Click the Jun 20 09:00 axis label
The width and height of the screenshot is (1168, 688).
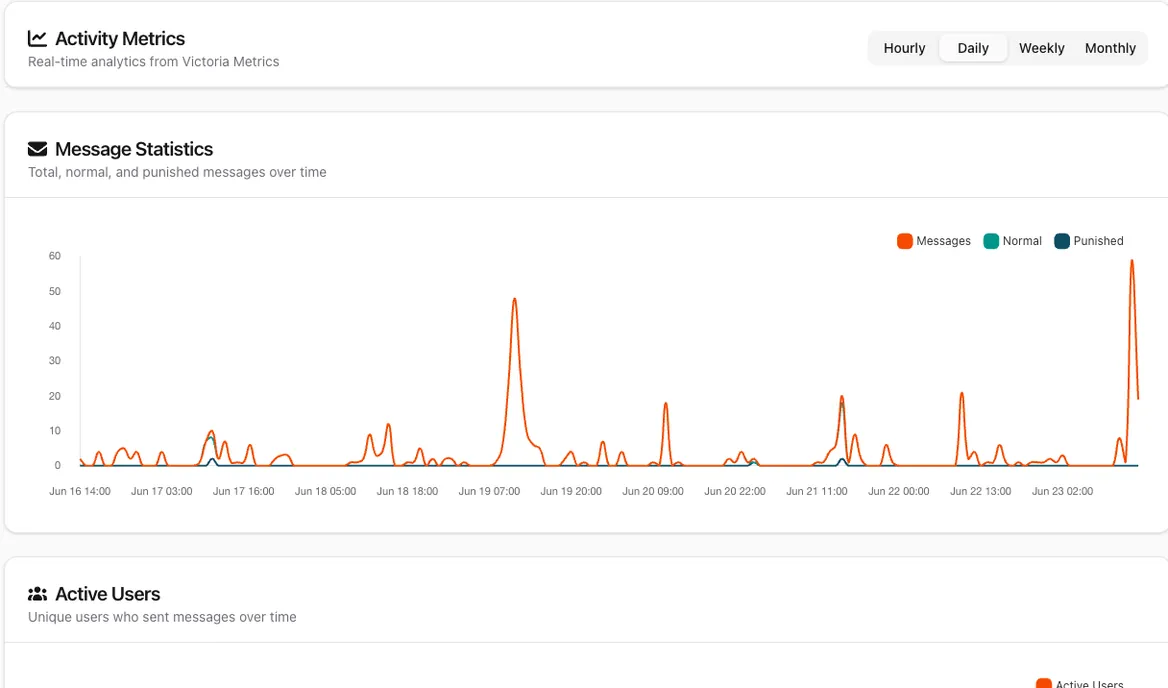point(653,491)
